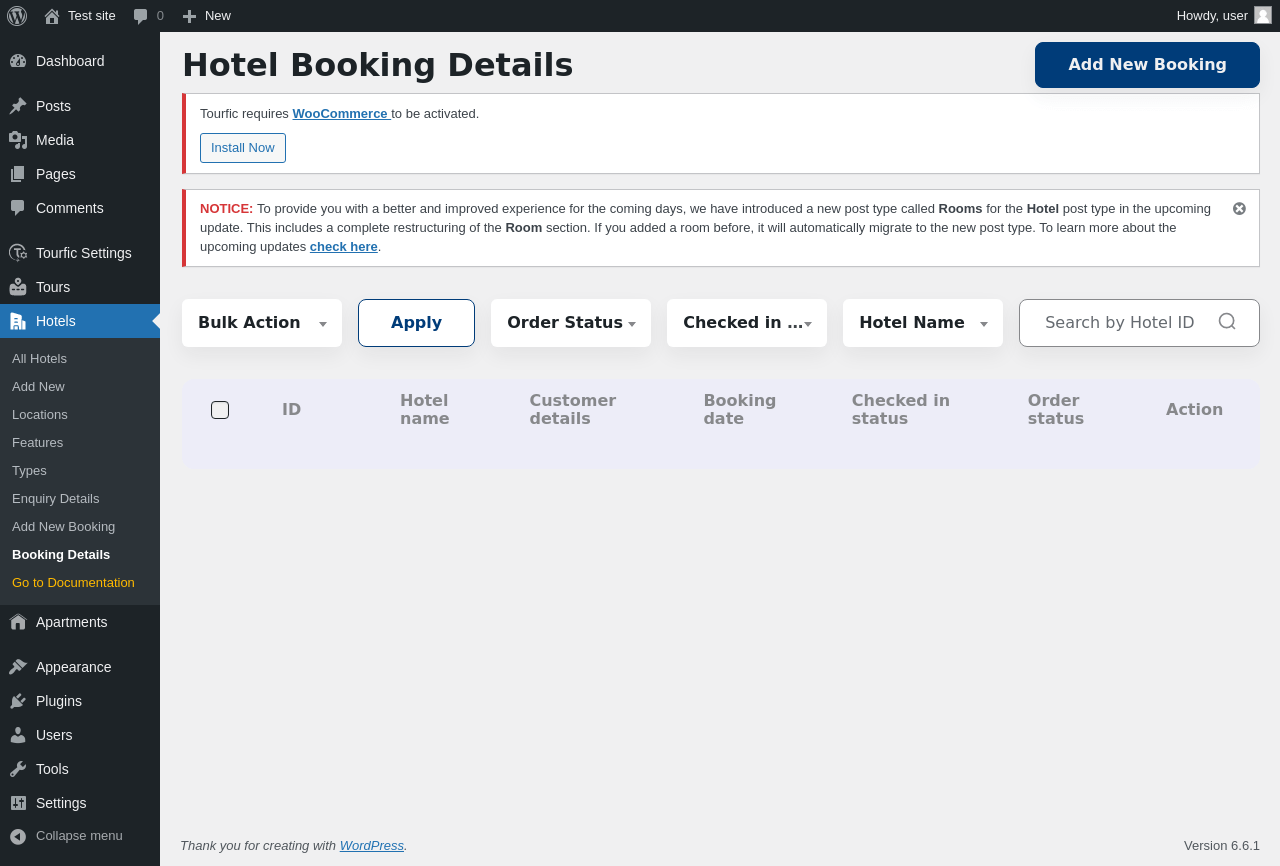Viewport: 1280px width, 866px height.
Task: Expand the Hotel Name filter dropdown
Action: click(x=923, y=323)
